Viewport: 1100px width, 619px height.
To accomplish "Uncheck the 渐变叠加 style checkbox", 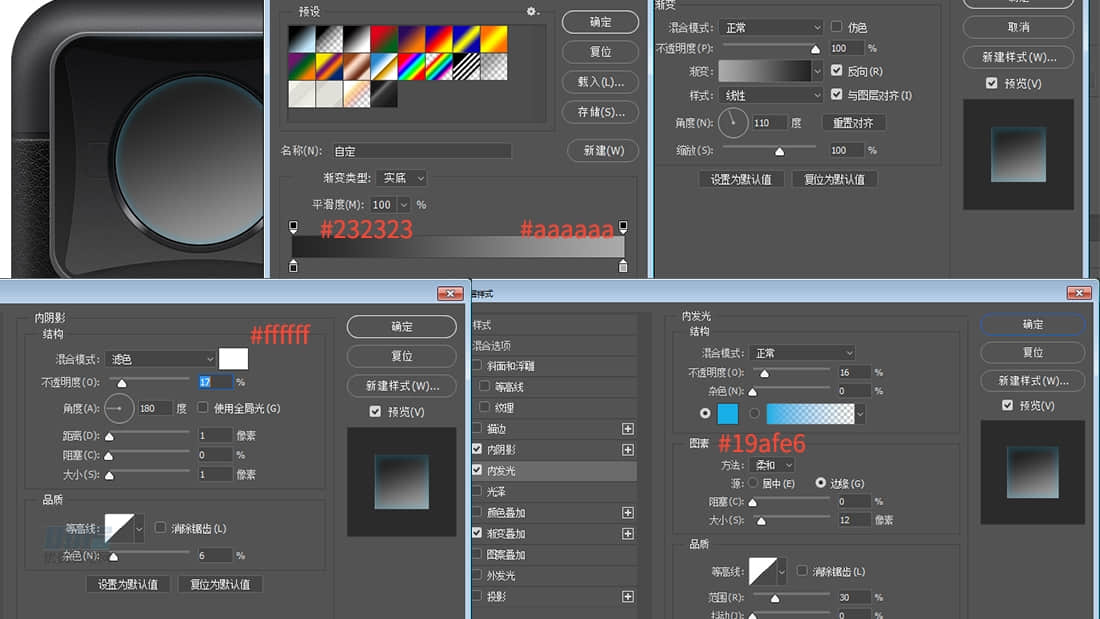I will tap(478, 533).
